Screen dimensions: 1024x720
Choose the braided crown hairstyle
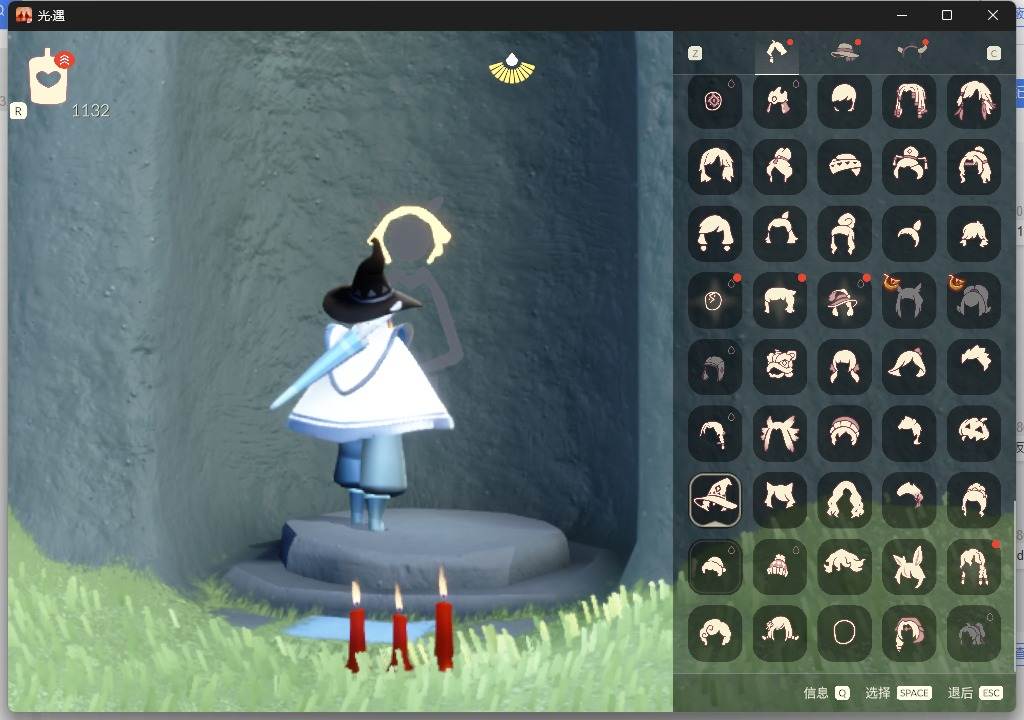973,500
